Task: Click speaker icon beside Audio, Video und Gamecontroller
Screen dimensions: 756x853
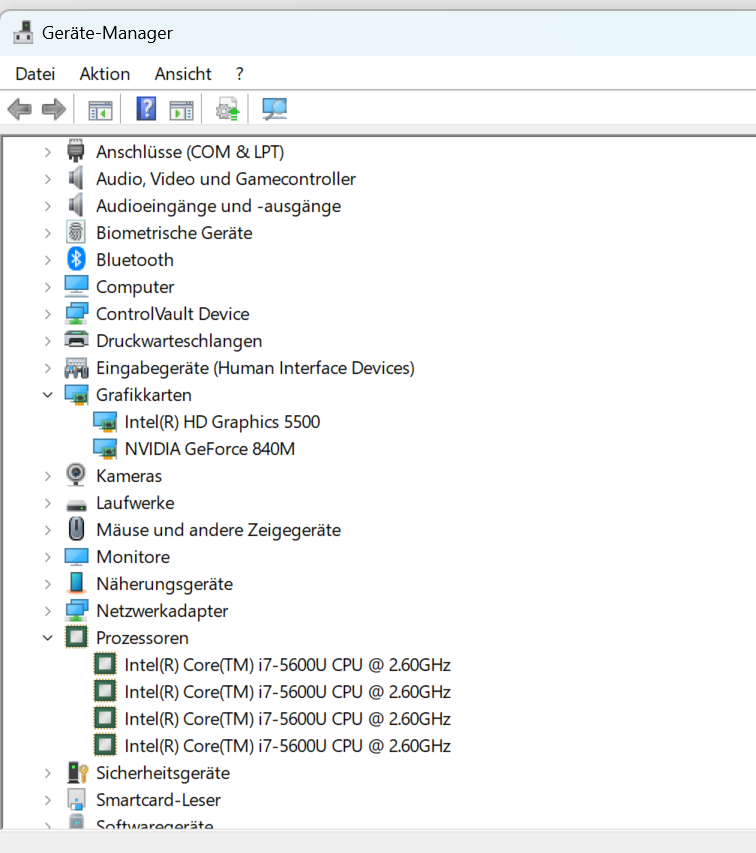Action: [76, 178]
